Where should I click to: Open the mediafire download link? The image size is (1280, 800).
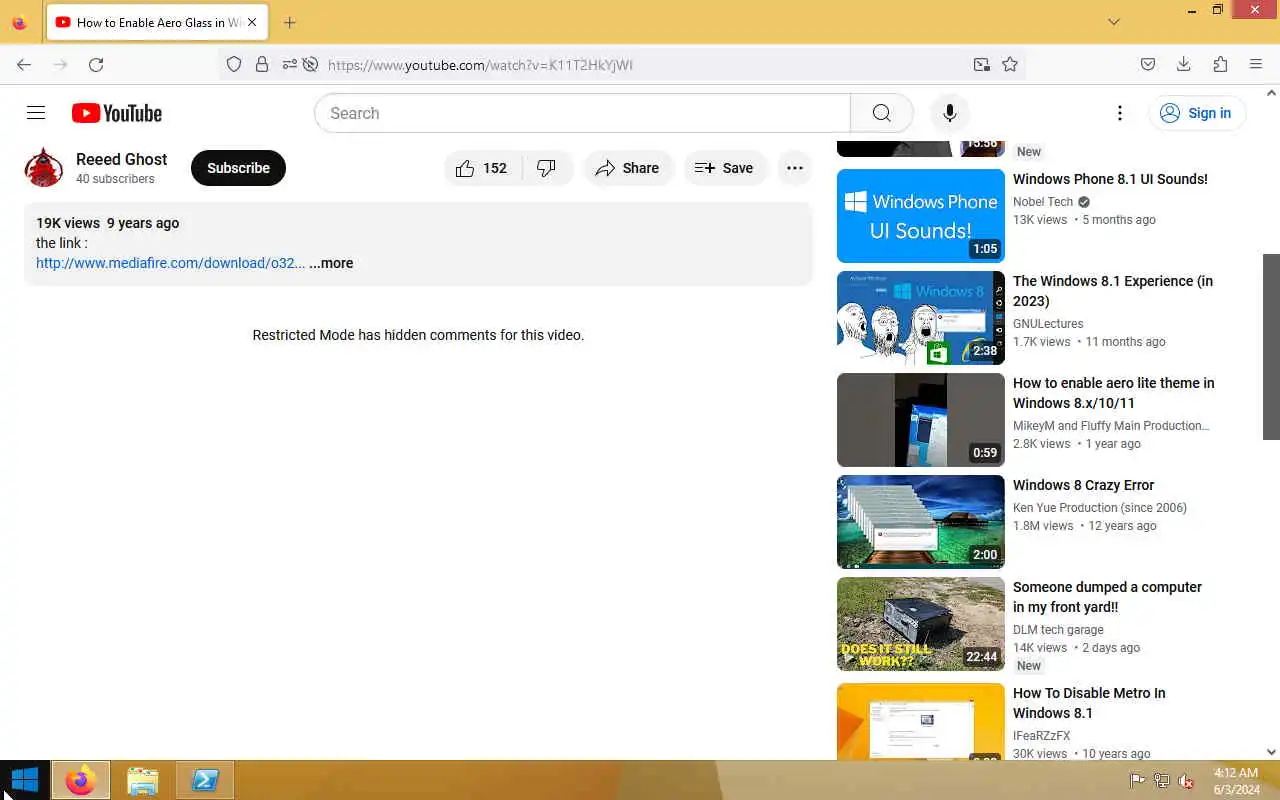point(170,263)
